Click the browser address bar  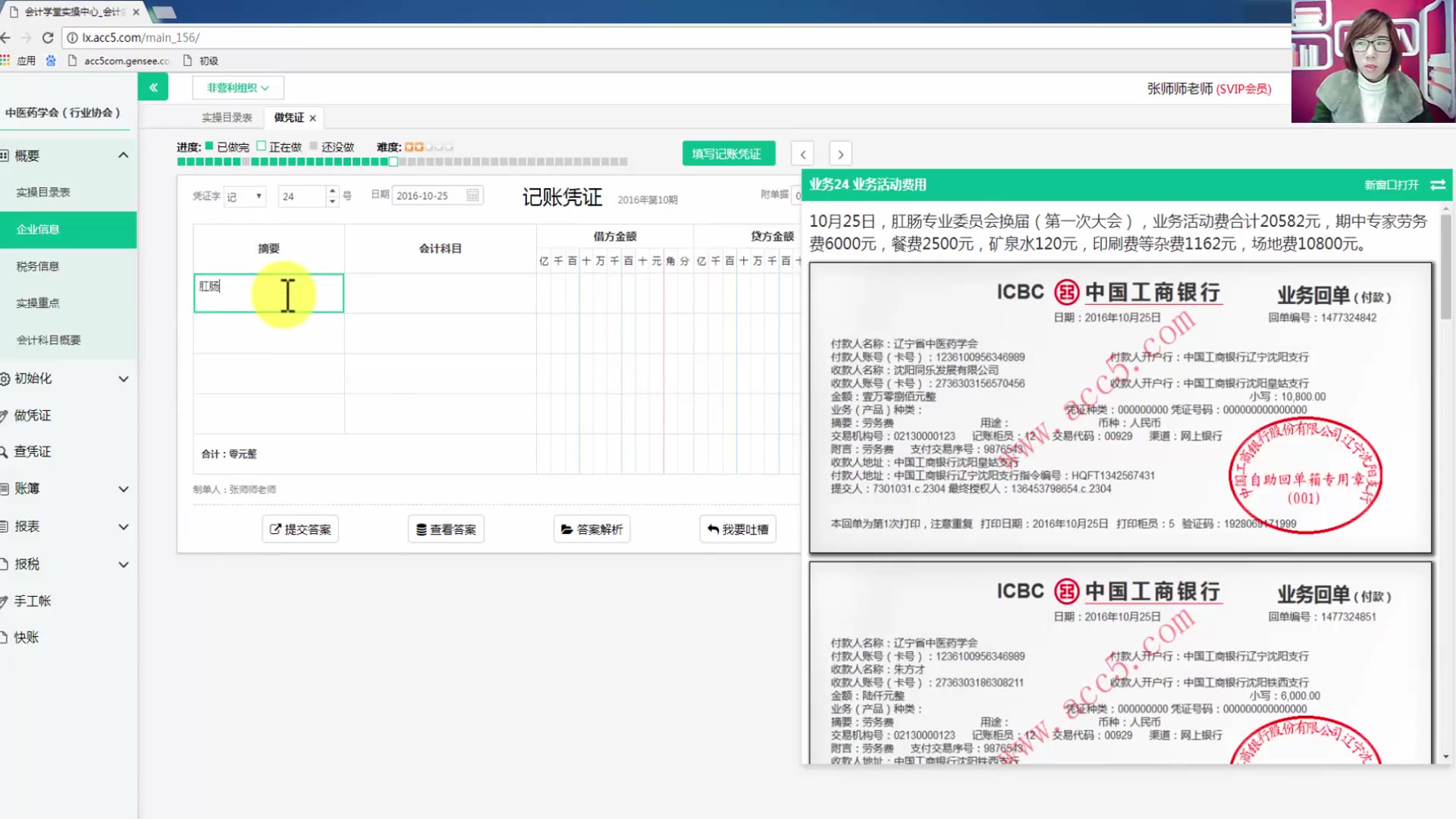click(675, 37)
